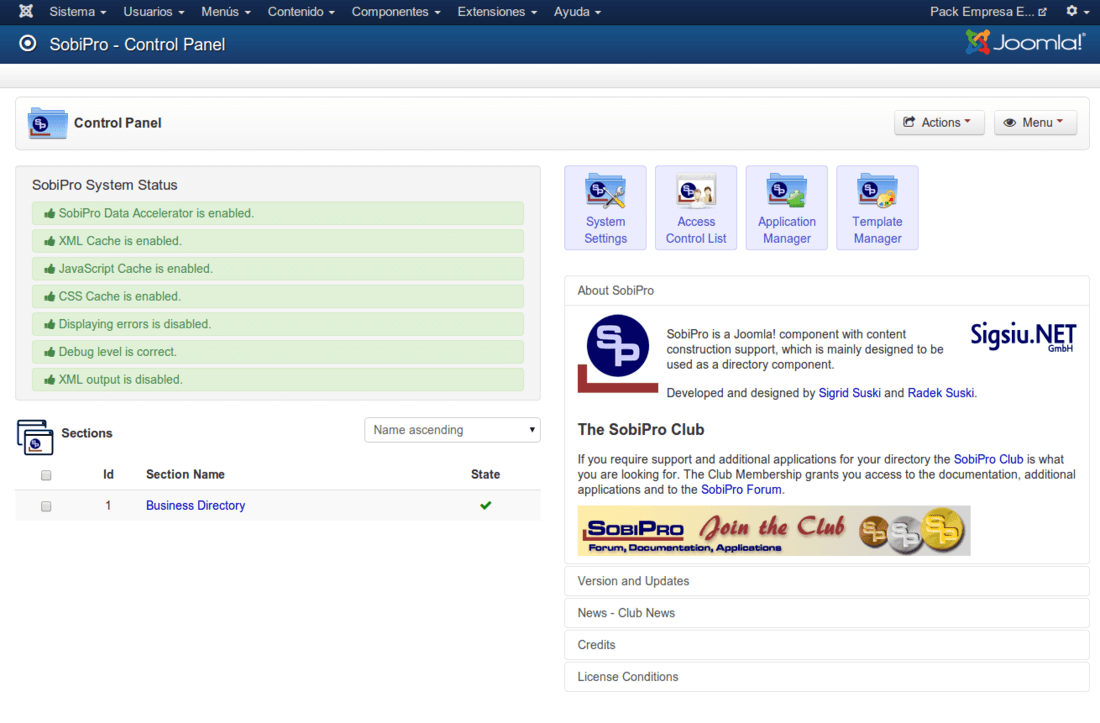Click the Joomla! logo at top right
The image size is (1100, 723).
click(1024, 43)
